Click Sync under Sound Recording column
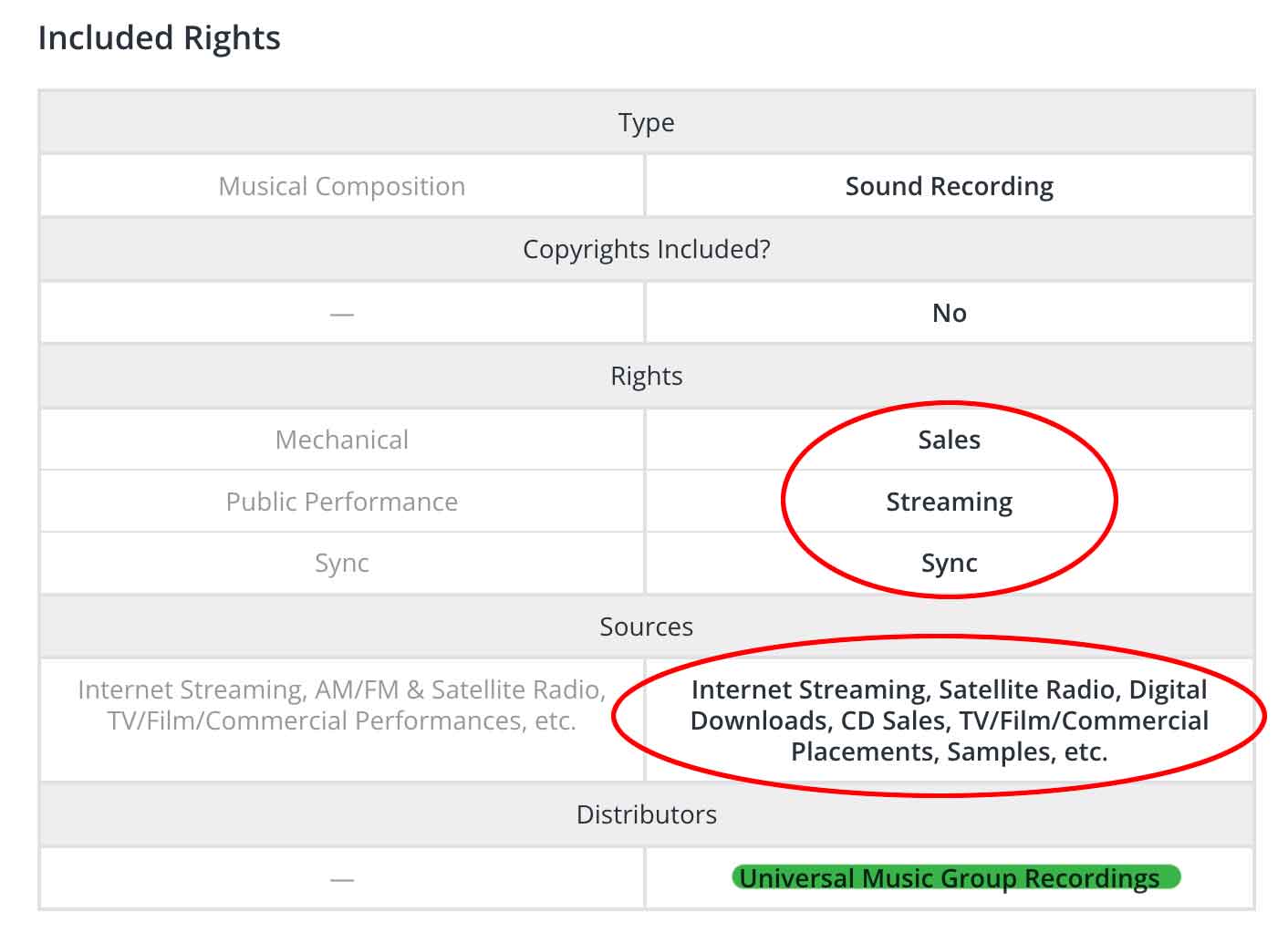 point(949,563)
